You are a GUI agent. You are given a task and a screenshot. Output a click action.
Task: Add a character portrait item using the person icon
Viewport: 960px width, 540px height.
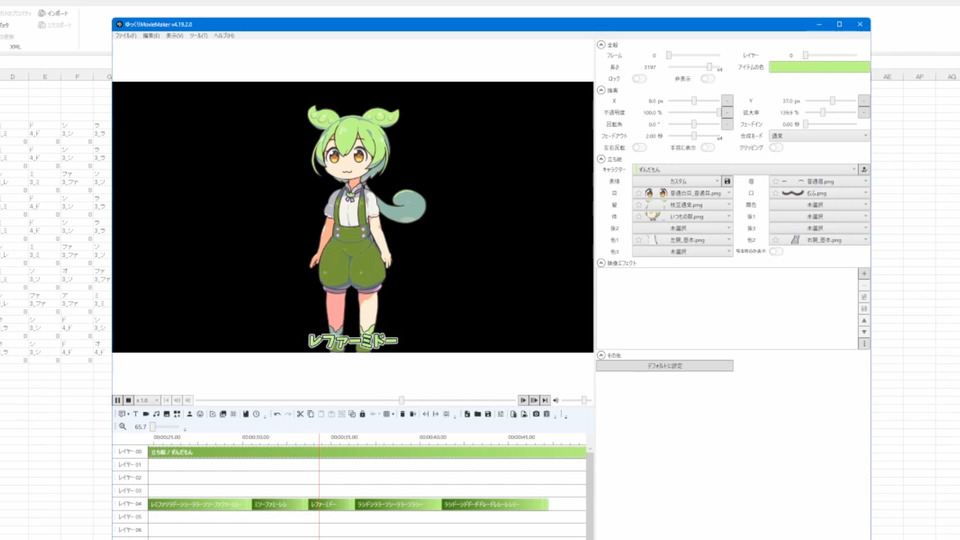point(189,414)
